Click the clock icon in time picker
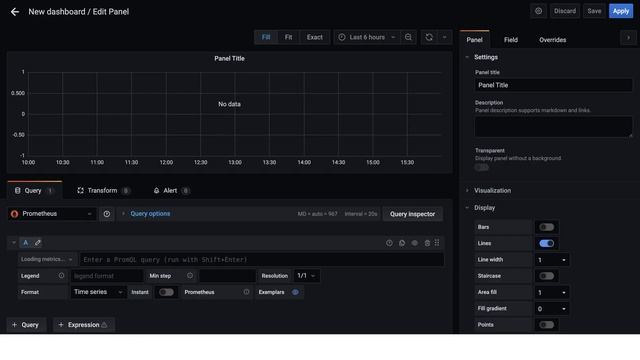The height and width of the screenshot is (360, 640). click(342, 37)
